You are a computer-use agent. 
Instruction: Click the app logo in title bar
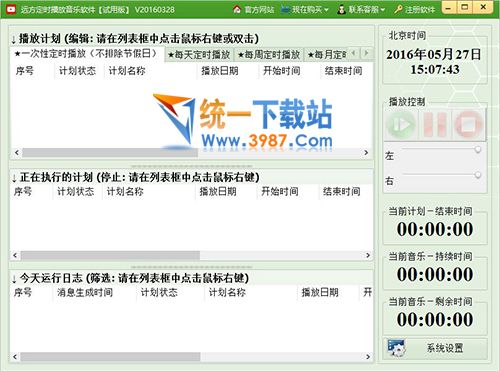point(11,9)
